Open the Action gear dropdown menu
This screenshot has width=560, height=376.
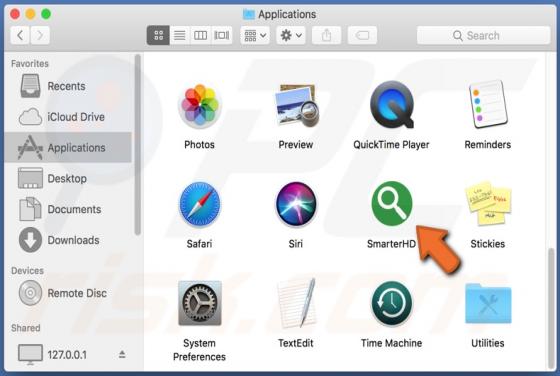291,35
